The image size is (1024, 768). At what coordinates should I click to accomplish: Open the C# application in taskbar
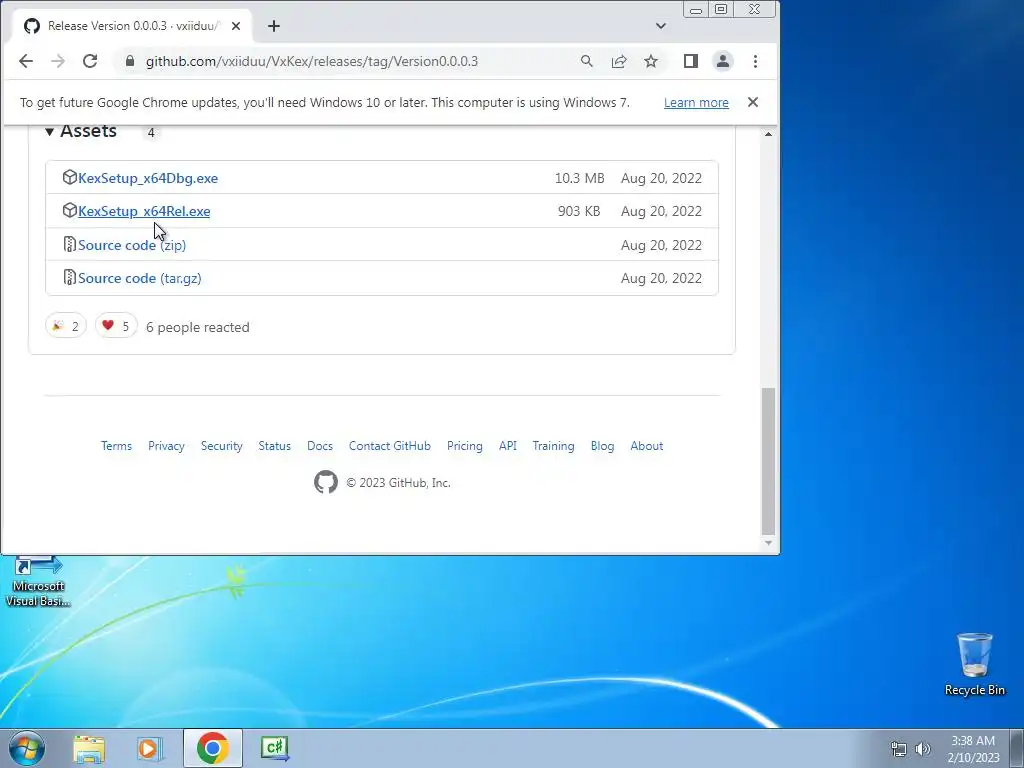coord(275,748)
